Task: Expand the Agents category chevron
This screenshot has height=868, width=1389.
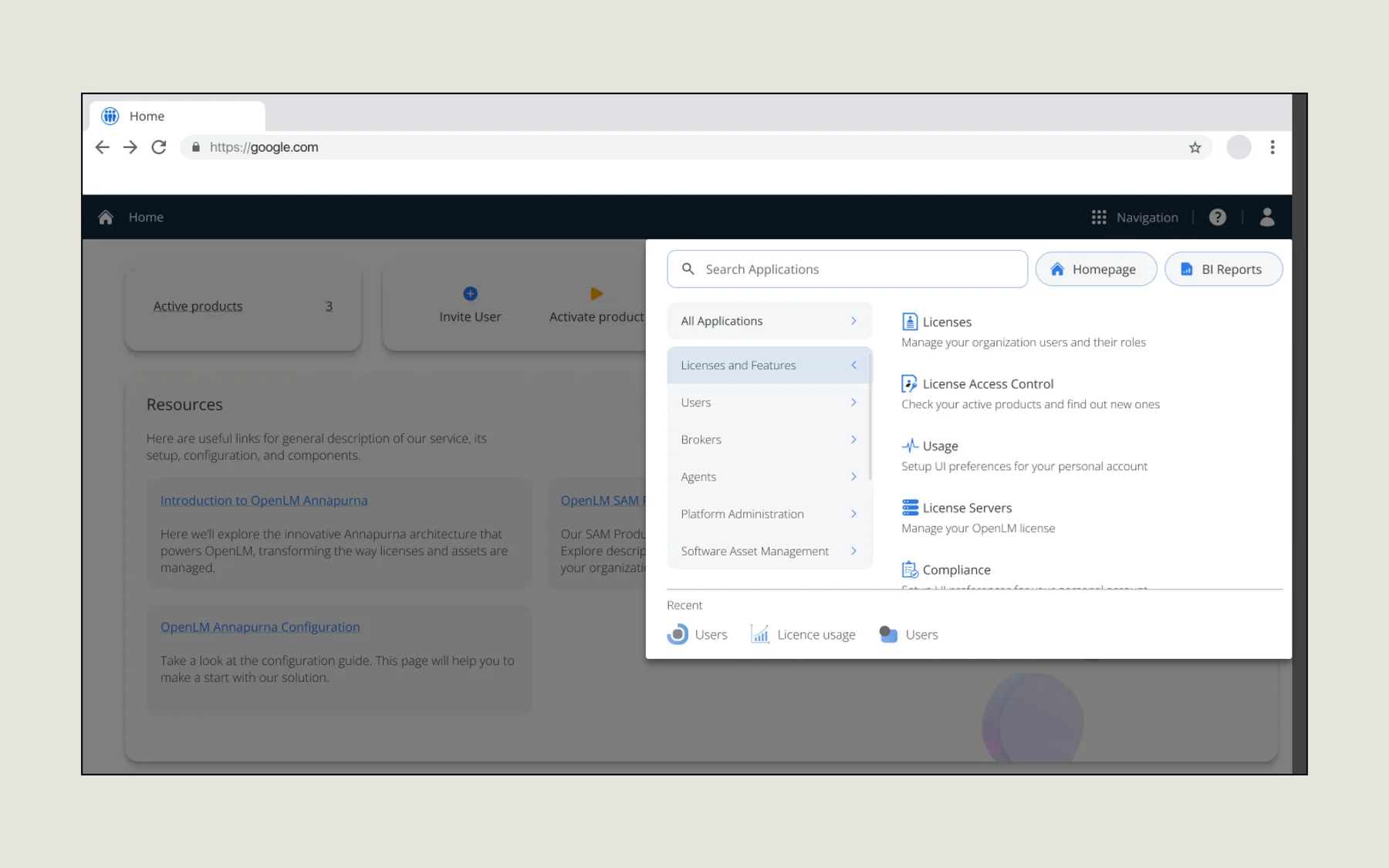Action: pos(853,477)
